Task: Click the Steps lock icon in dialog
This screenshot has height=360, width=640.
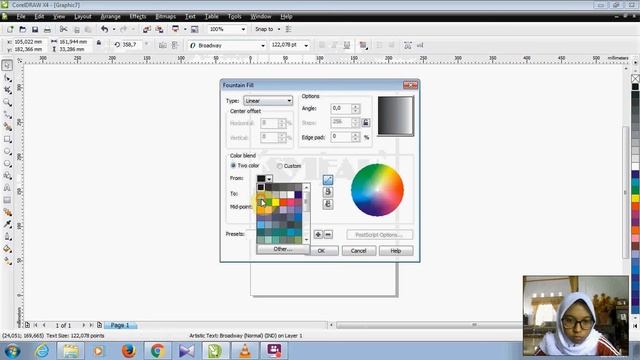Action: pos(366,122)
